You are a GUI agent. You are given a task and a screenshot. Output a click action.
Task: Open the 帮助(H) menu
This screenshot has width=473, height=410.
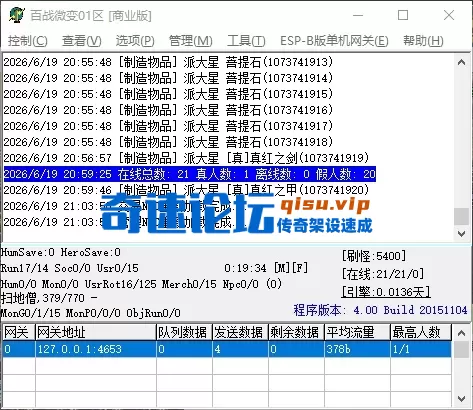[x=423, y=41]
